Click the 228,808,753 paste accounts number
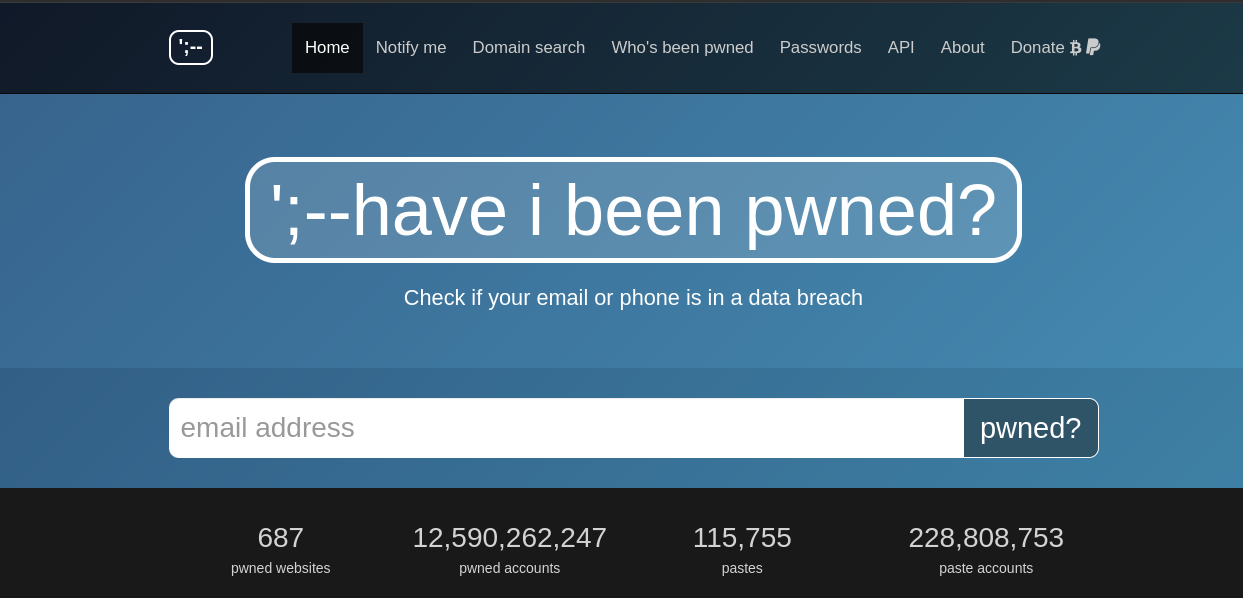Viewport: 1243px width, 598px height. coord(986,538)
